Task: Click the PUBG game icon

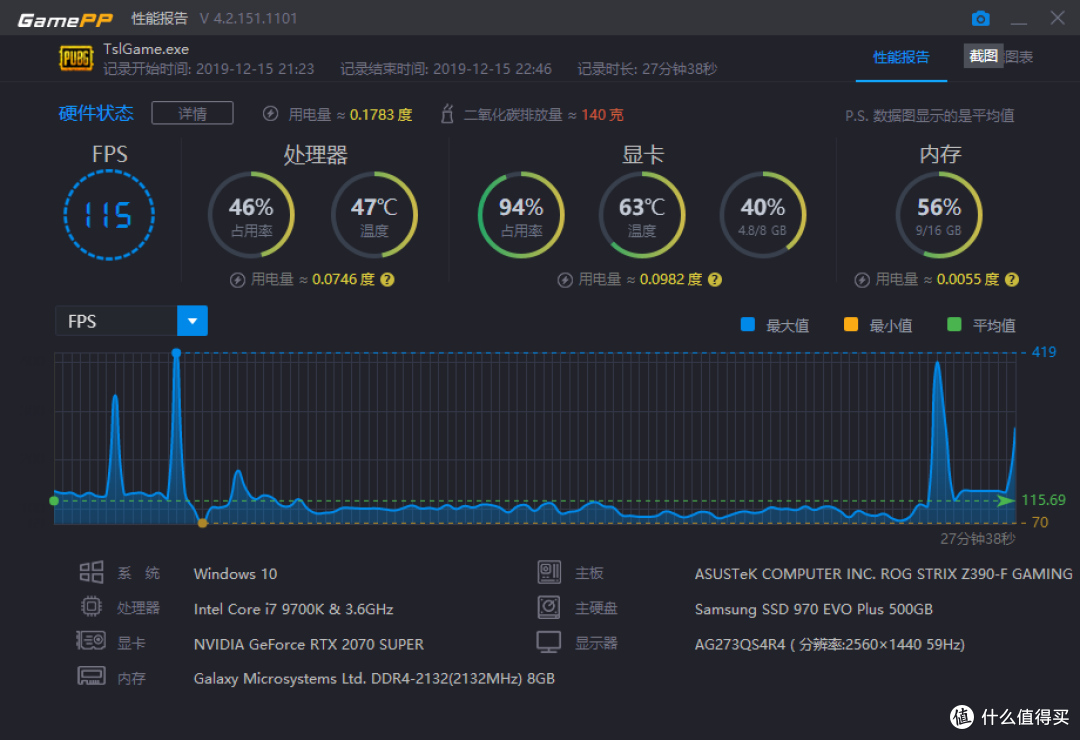Action: tap(76, 59)
